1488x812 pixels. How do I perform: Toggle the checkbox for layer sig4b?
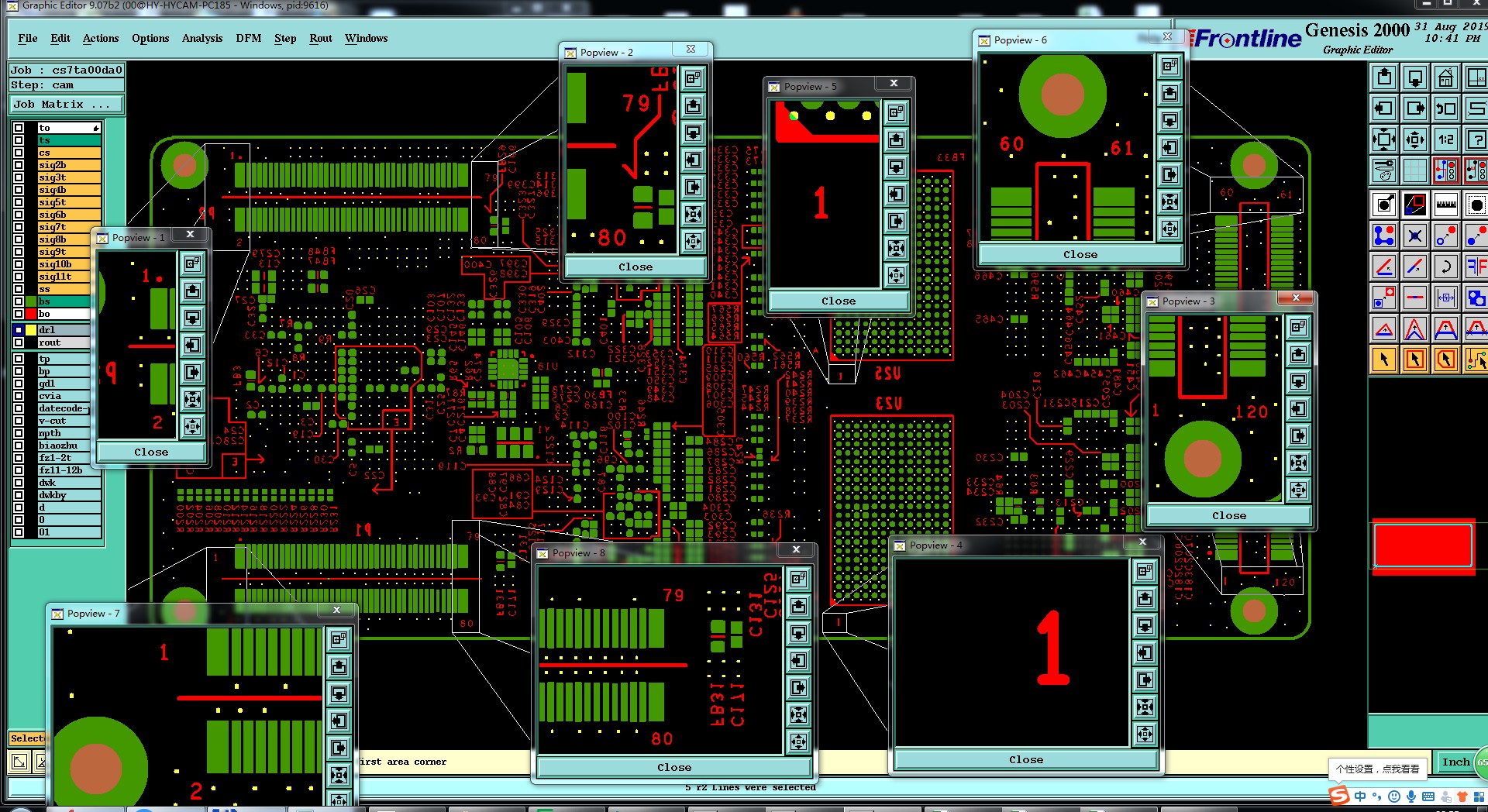click(x=19, y=190)
